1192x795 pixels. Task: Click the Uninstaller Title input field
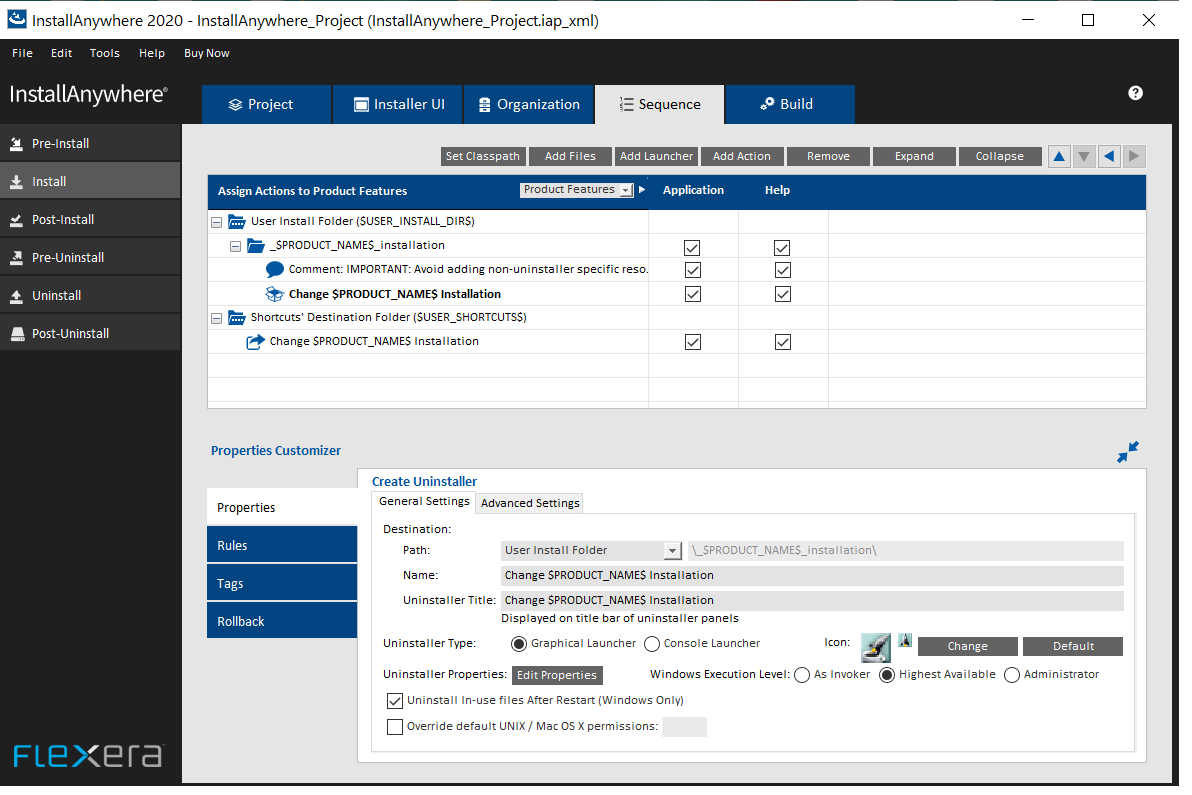pos(812,600)
